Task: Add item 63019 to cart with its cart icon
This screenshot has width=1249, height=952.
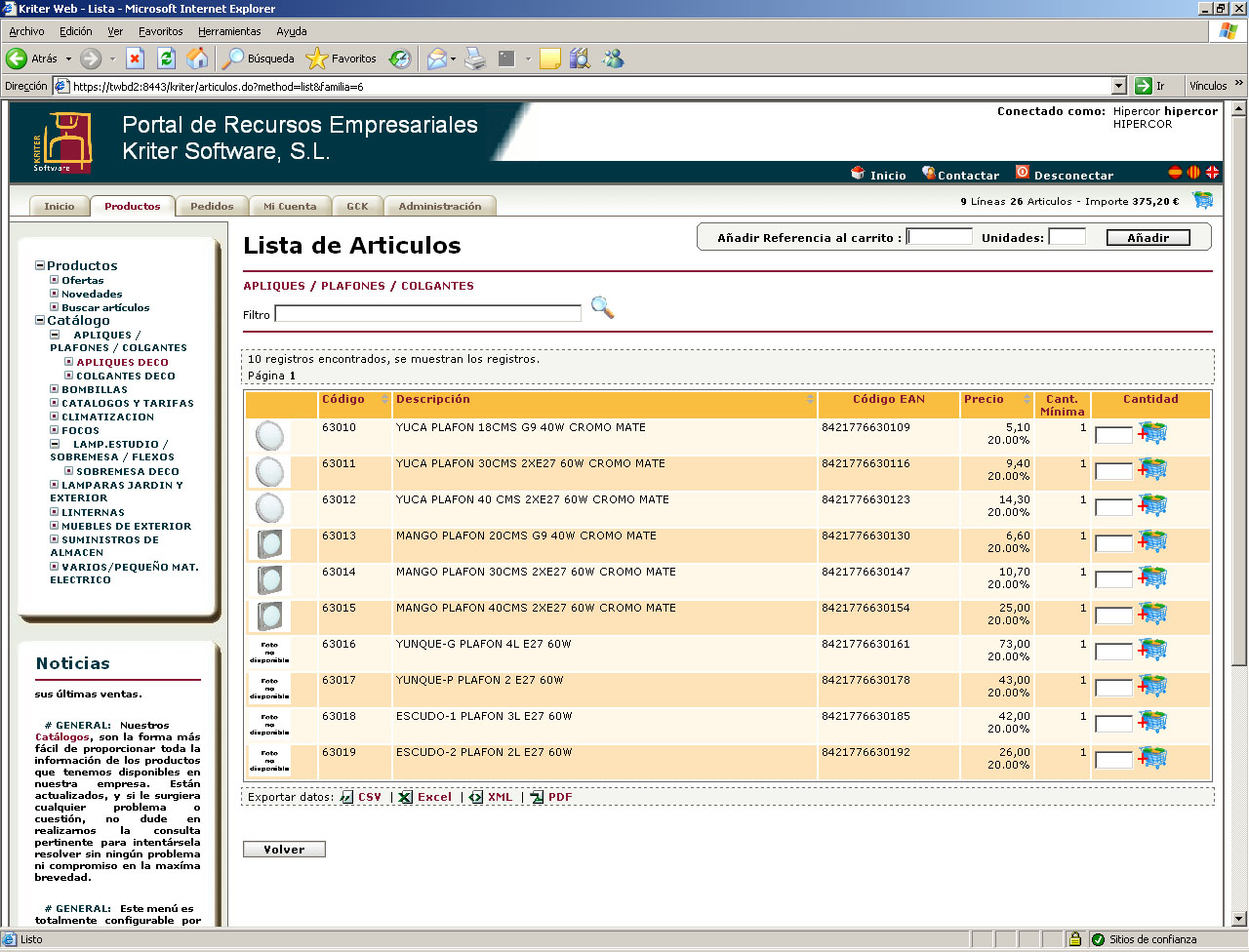Action: click(x=1153, y=758)
